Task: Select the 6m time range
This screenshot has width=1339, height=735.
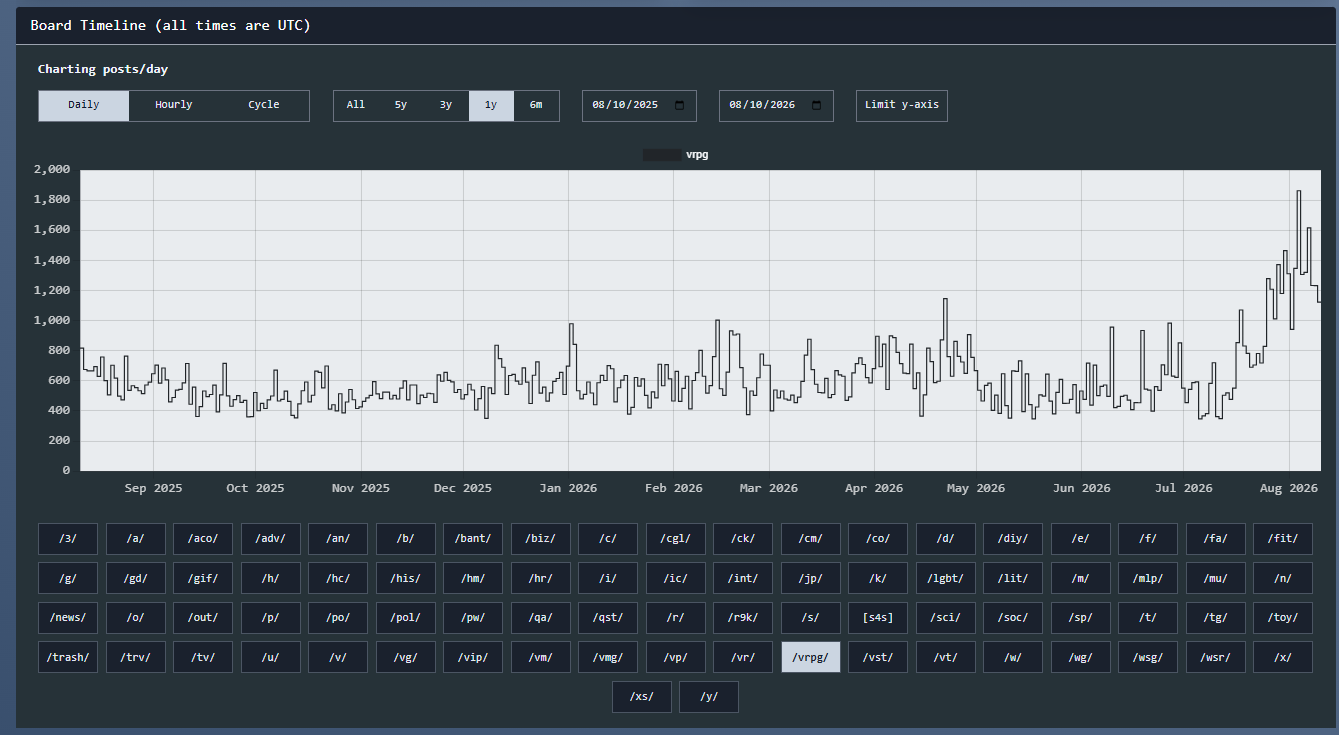Action: click(536, 105)
